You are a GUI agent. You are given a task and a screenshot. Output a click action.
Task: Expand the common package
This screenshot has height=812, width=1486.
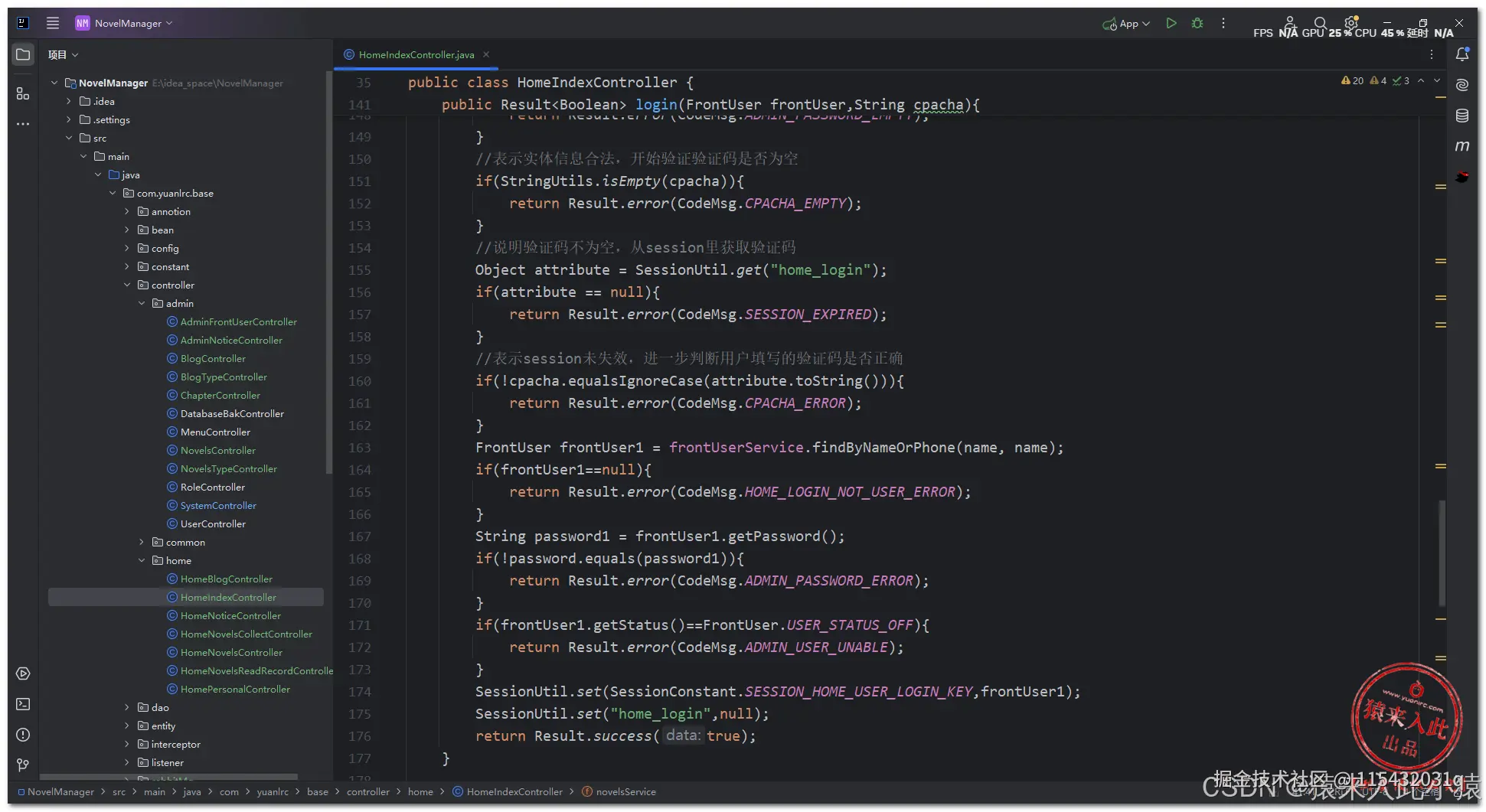[142, 542]
